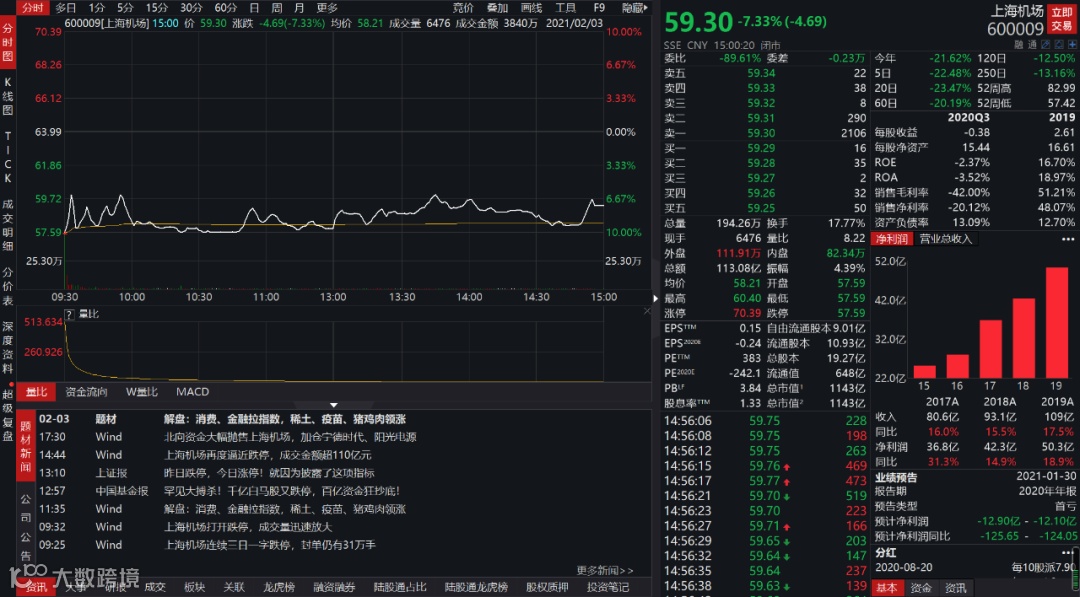Switch to the 陆股通占比 bottom tab

[x=399, y=587]
